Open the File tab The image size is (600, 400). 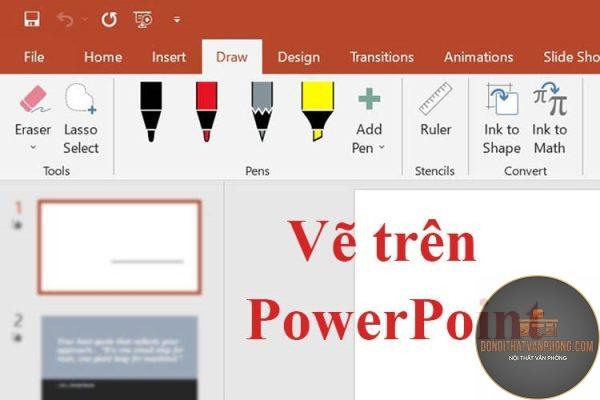pos(34,57)
